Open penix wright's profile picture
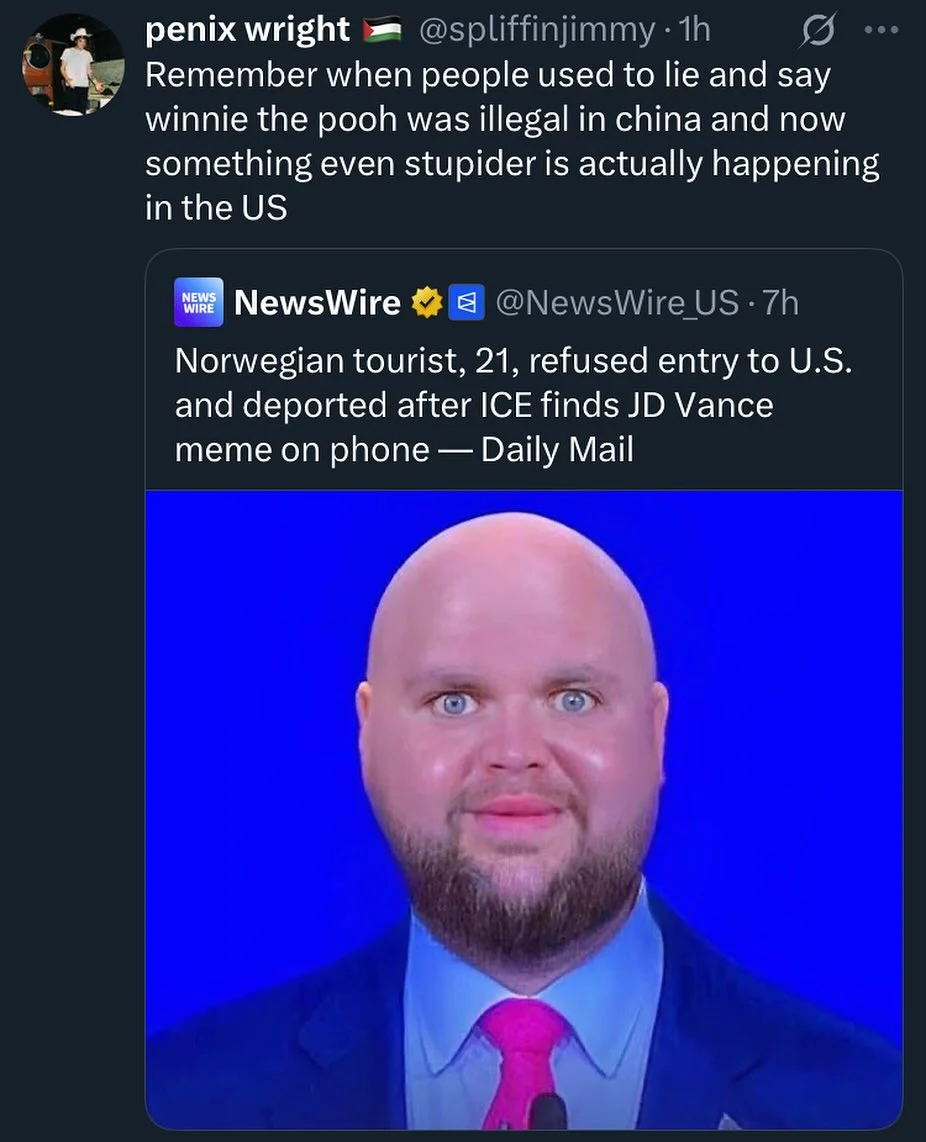This screenshot has width=926, height=1142. pyautogui.click(x=73, y=66)
